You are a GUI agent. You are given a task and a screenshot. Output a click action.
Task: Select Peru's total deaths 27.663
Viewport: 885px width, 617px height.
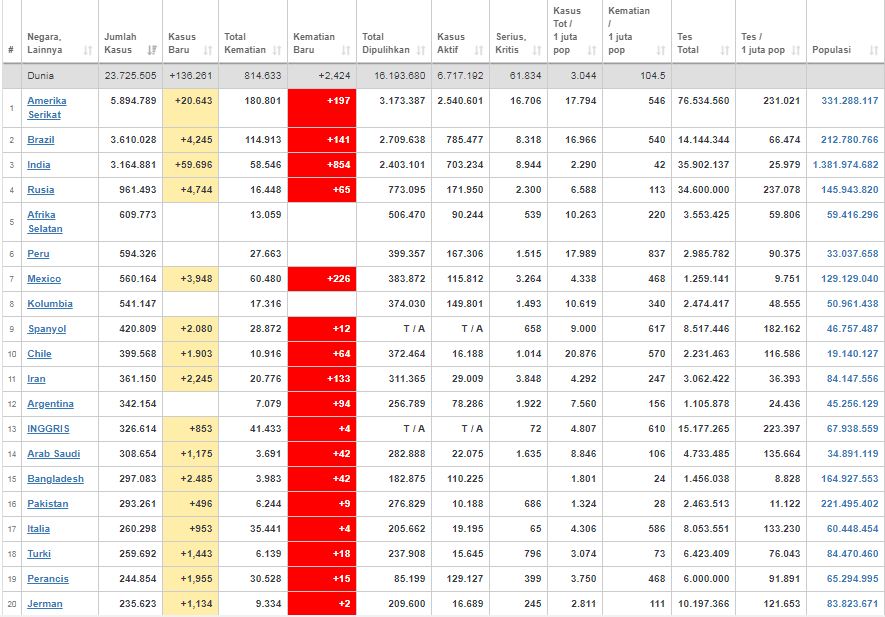(265, 253)
